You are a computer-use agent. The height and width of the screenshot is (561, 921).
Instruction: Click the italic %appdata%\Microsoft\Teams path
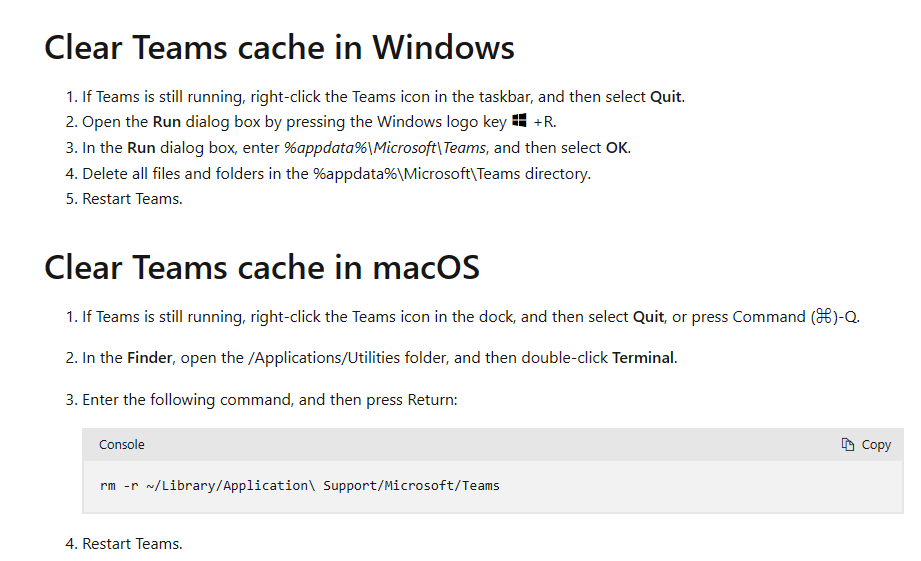(385, 147)
